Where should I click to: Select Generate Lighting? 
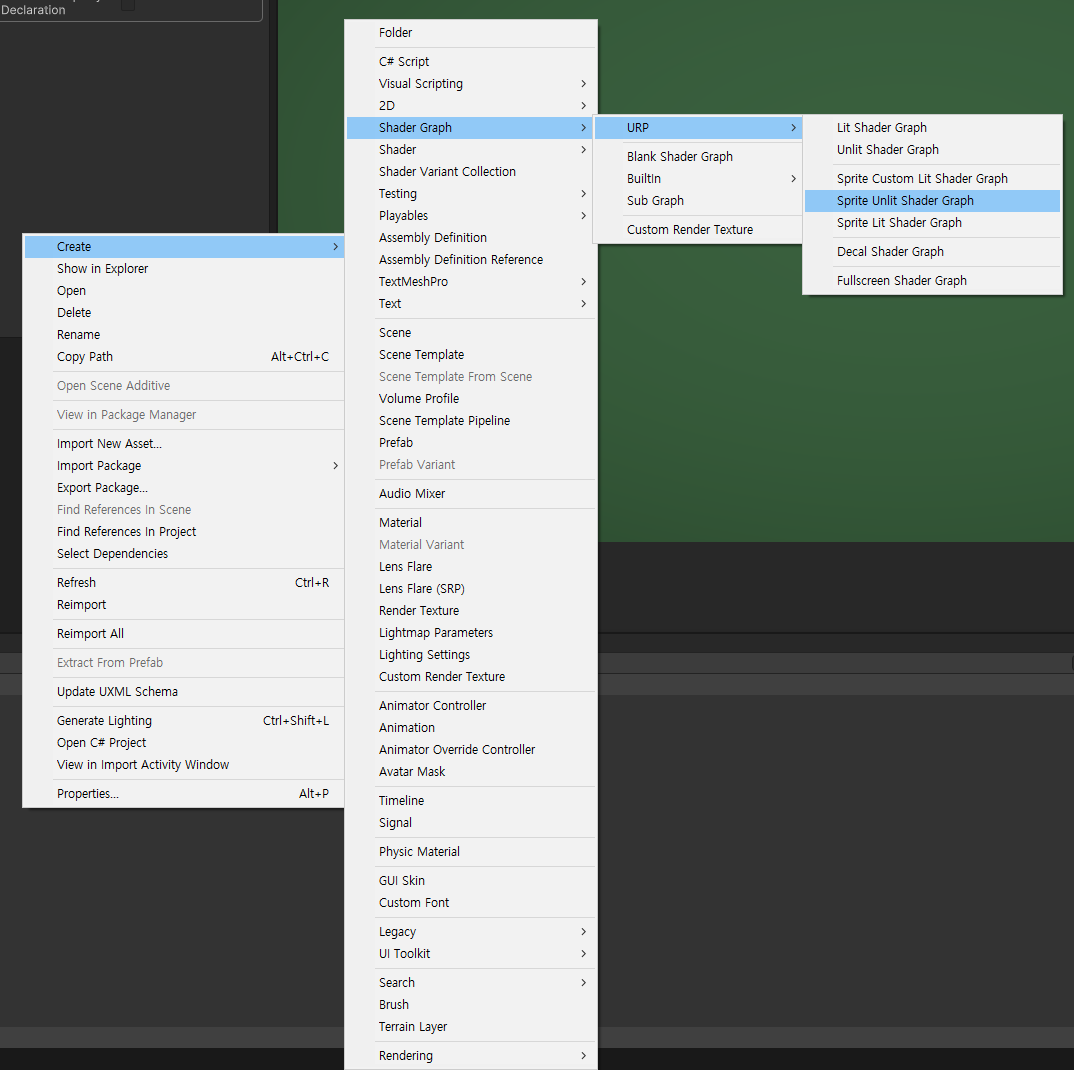click(184, 721)
